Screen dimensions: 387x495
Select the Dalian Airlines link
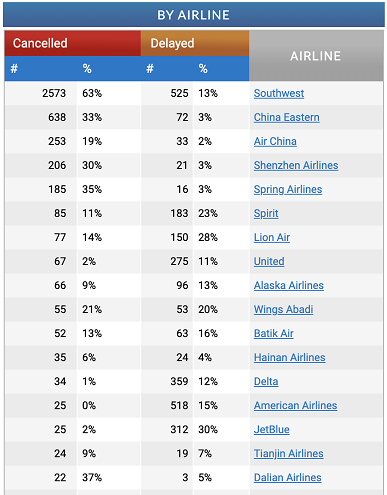[x=287, y=477]
